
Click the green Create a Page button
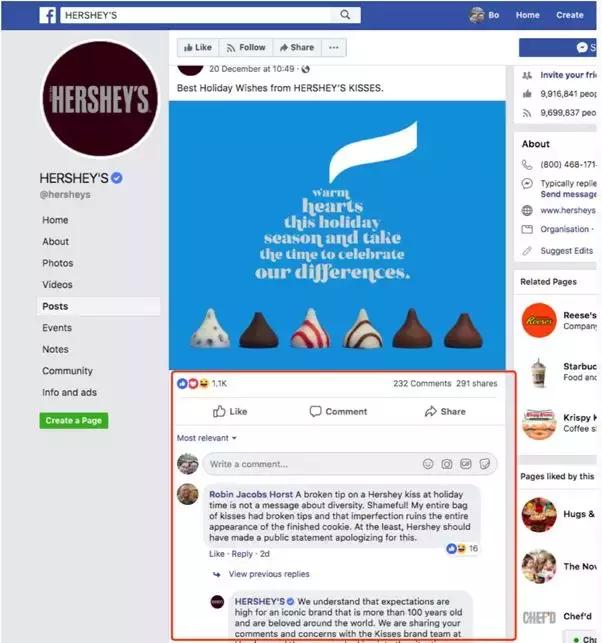(x=74, y=420)
